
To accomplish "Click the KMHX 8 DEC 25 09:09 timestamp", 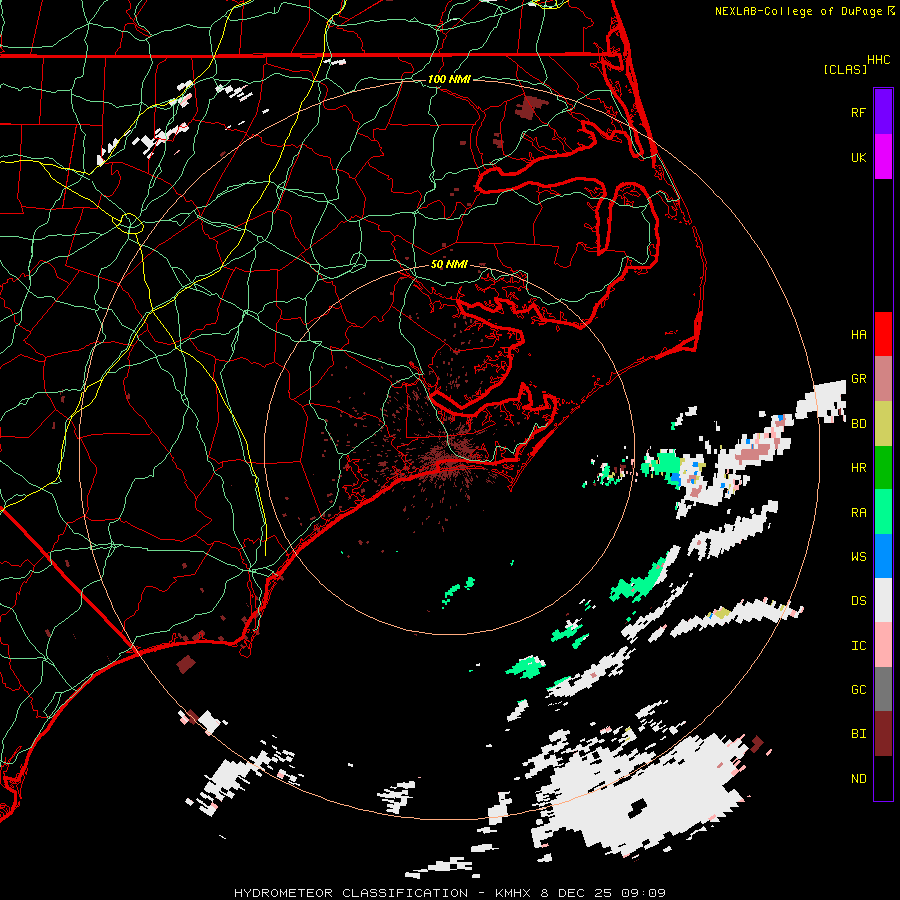I will (x=580, y=893).
